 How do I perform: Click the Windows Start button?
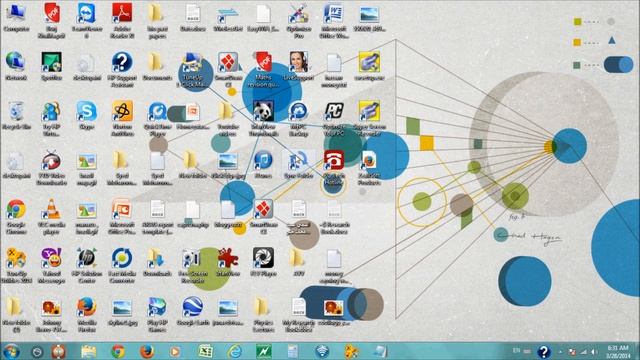pyautogui.click(x=11, y=351)
